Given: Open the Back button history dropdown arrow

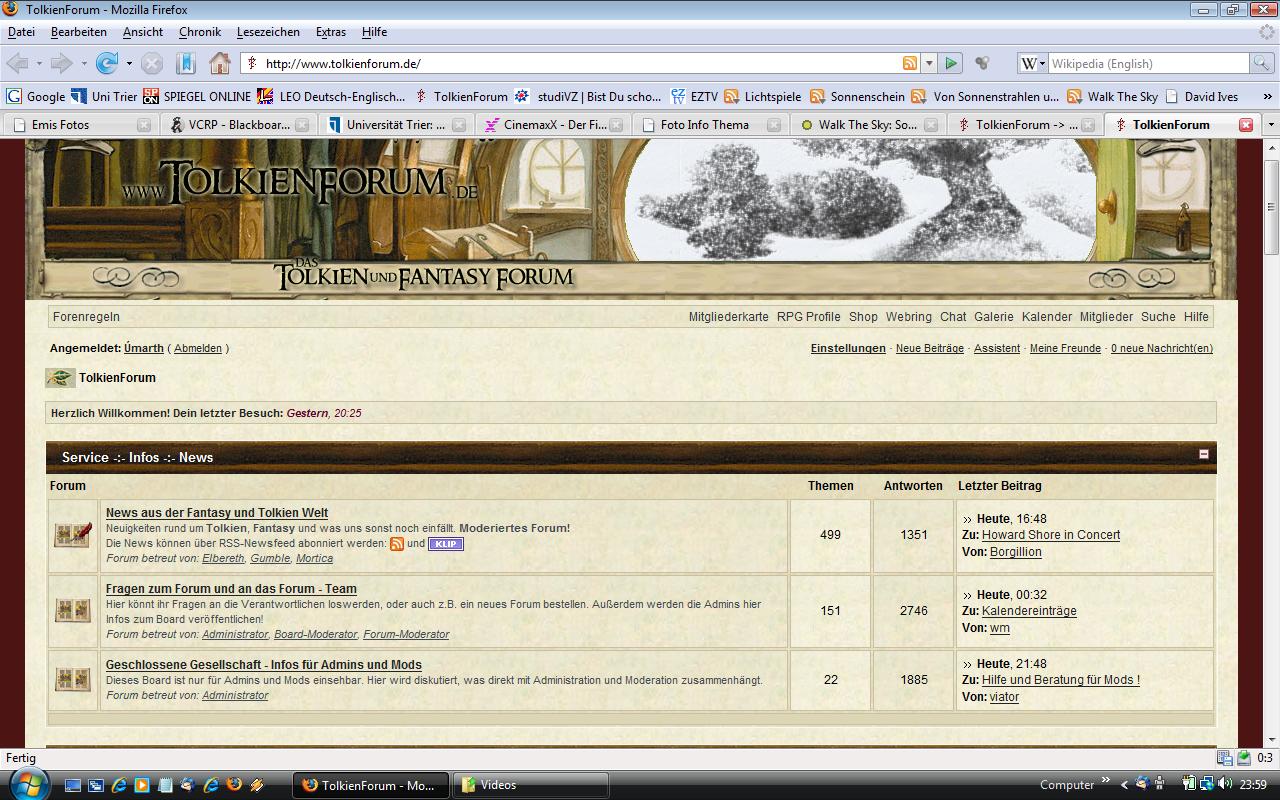Looking at the screenshot, I should [x=39, y=63].
